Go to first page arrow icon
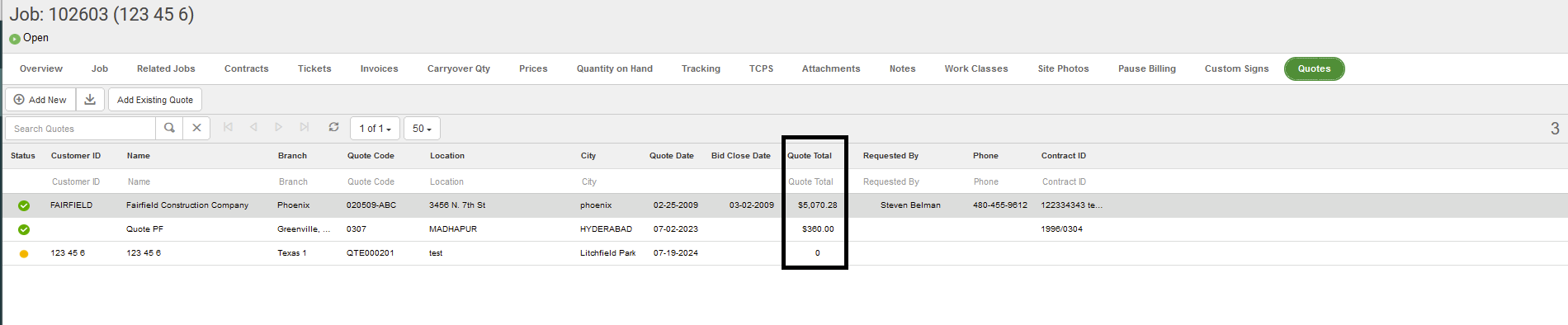Image resolution: width=1568 pixels, height=325 pixels. click(229, 127)
